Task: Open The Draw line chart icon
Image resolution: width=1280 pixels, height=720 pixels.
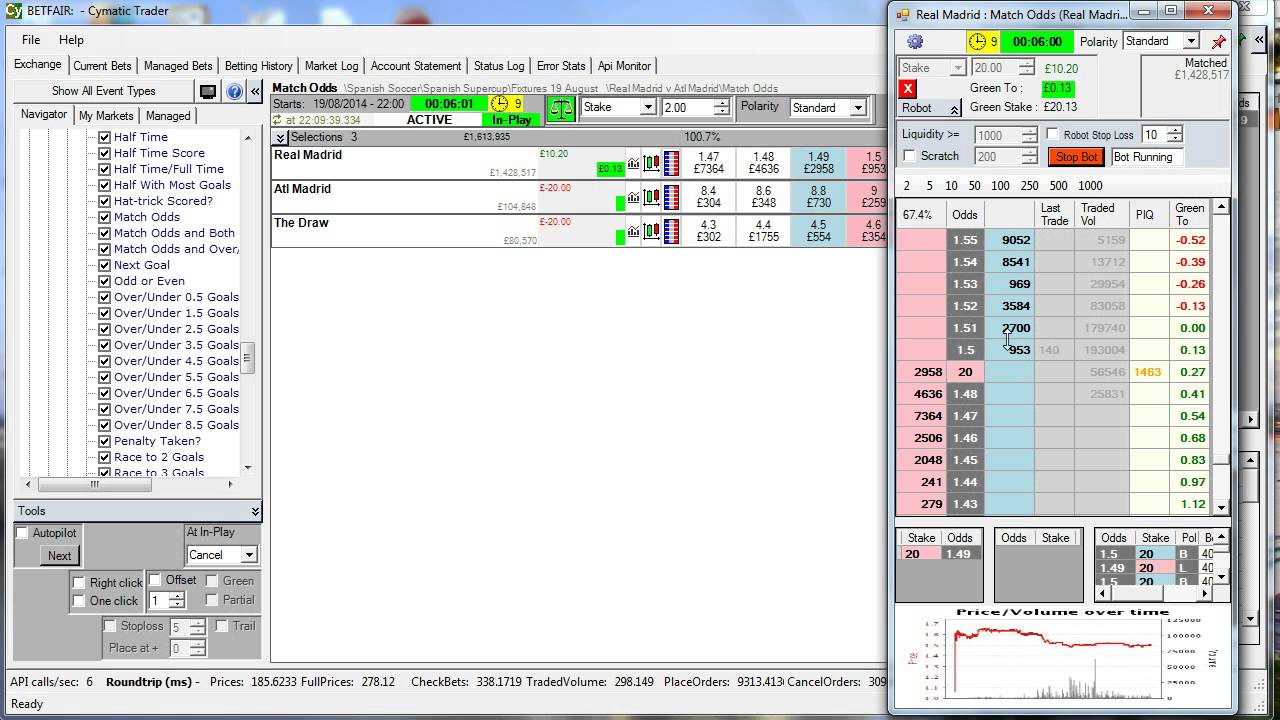Action: click(x=633, y=231)
